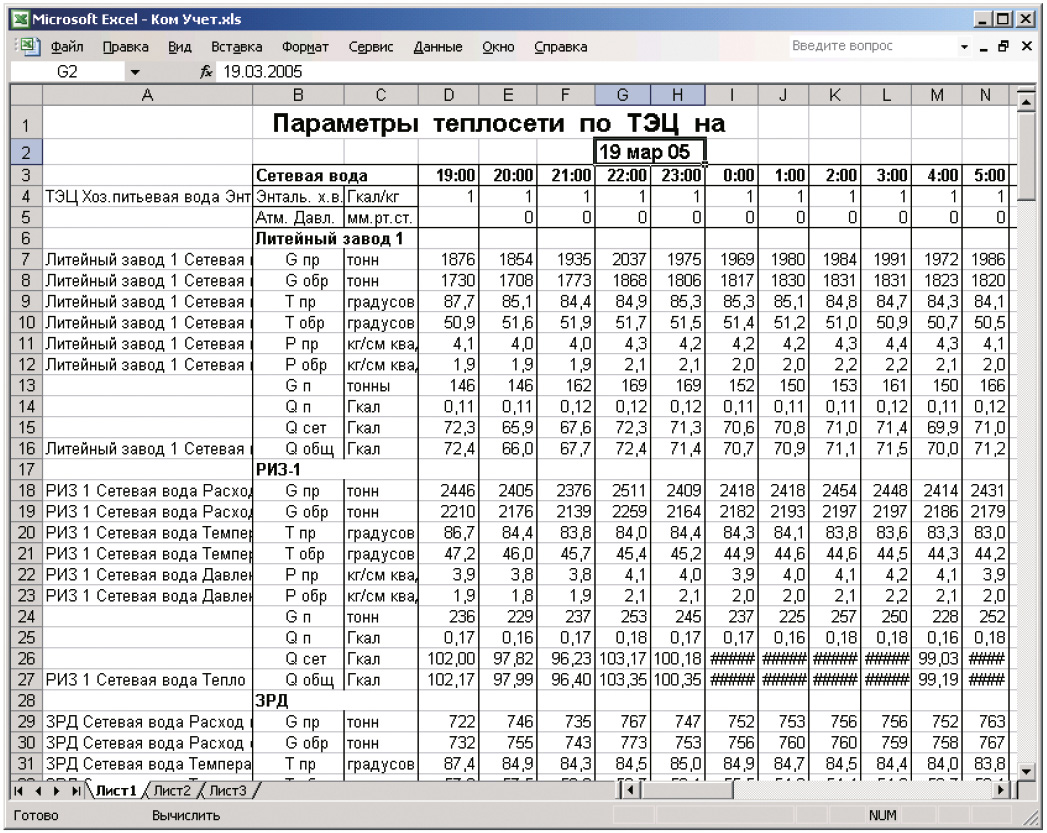1047x833 pixels.
Task: Click cell with value 2037
Action: click(x=622, y=260)
